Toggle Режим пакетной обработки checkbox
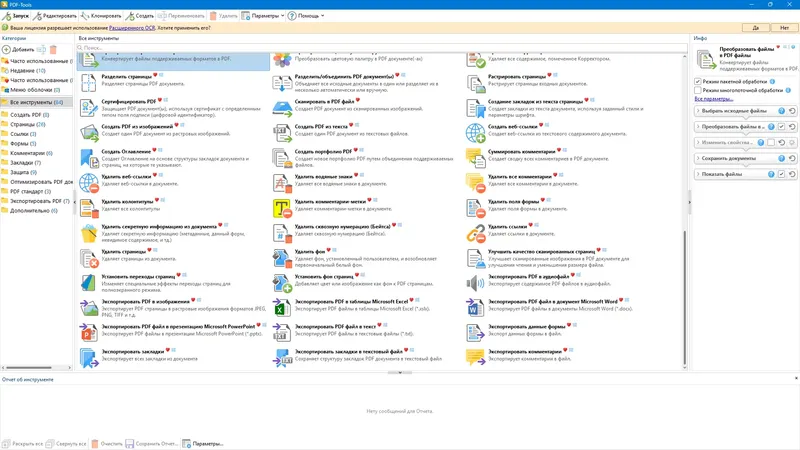Screen dimensions: 800x450 pos(697,81)
